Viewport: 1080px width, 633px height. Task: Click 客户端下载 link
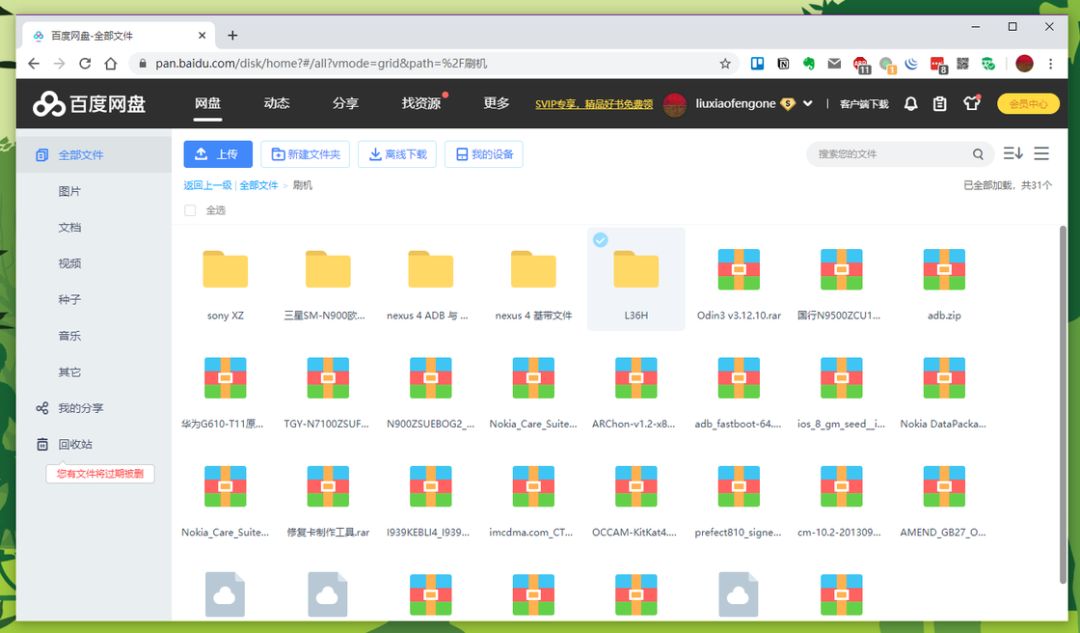coord(864,104)
